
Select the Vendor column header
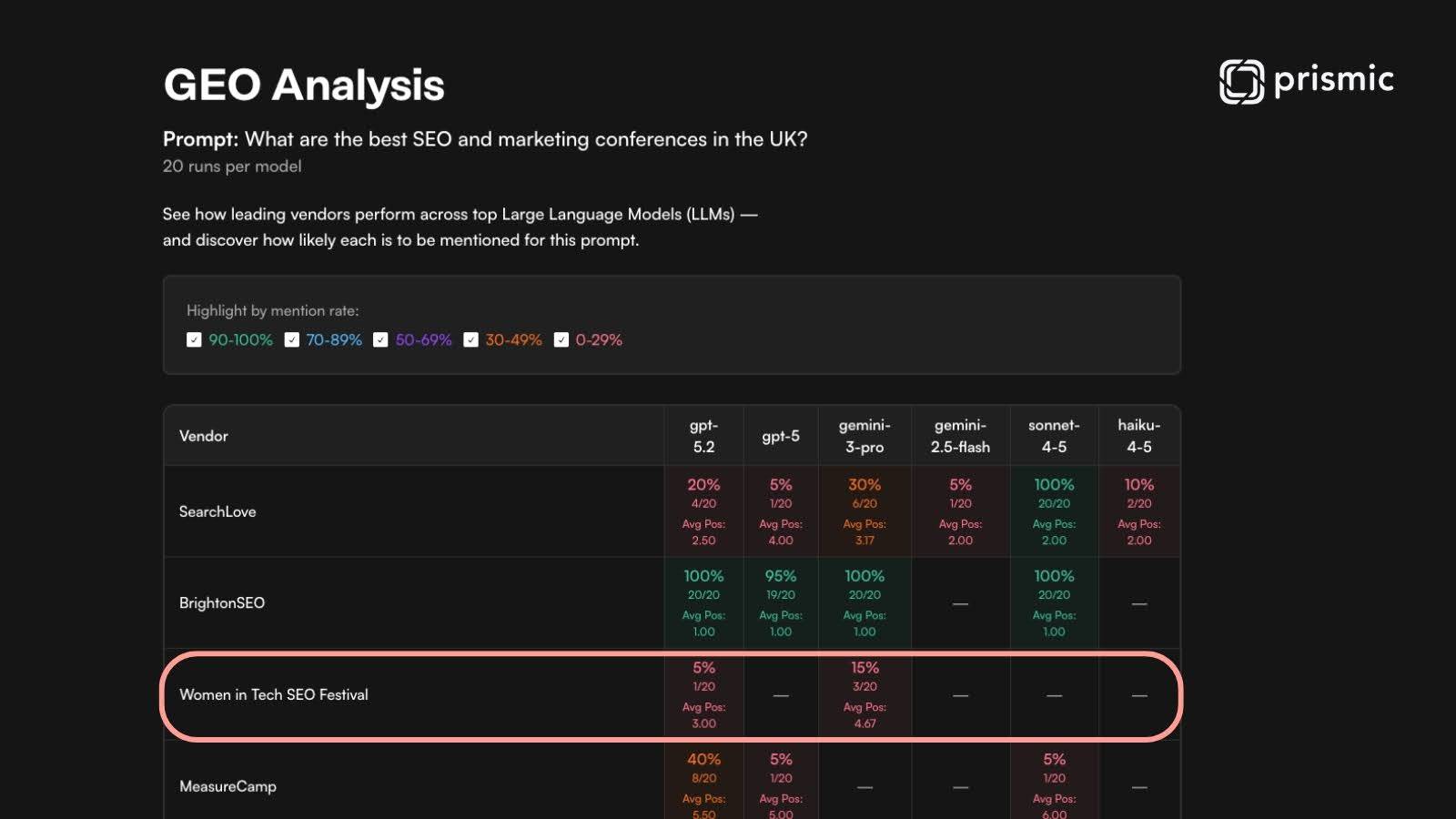click(x=204, y=435)
